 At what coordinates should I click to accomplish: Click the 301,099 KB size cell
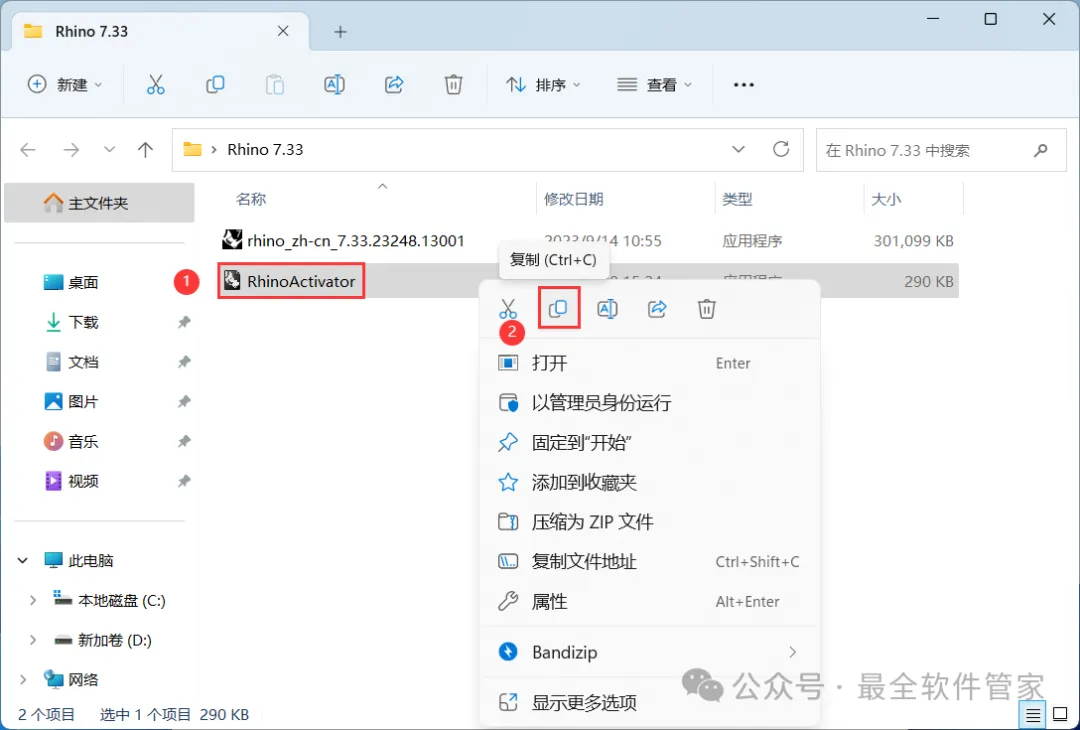tap(913, 240)
